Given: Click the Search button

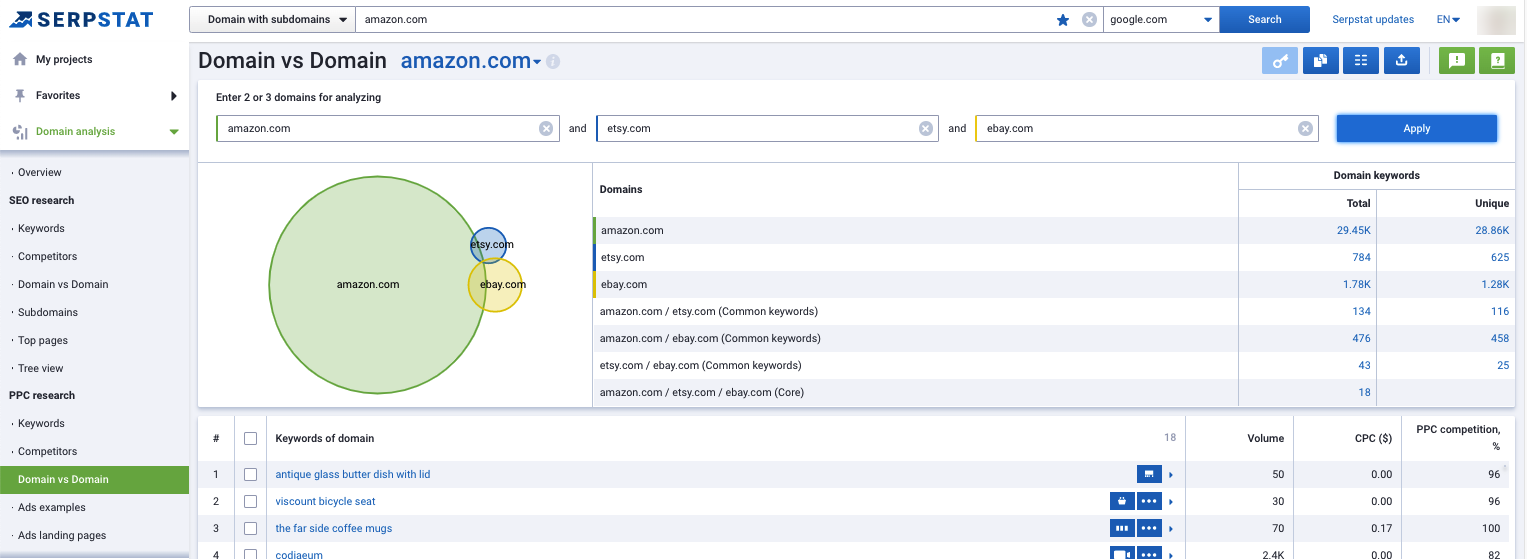Looking at the screenshot, I should tap(1265, 20).
